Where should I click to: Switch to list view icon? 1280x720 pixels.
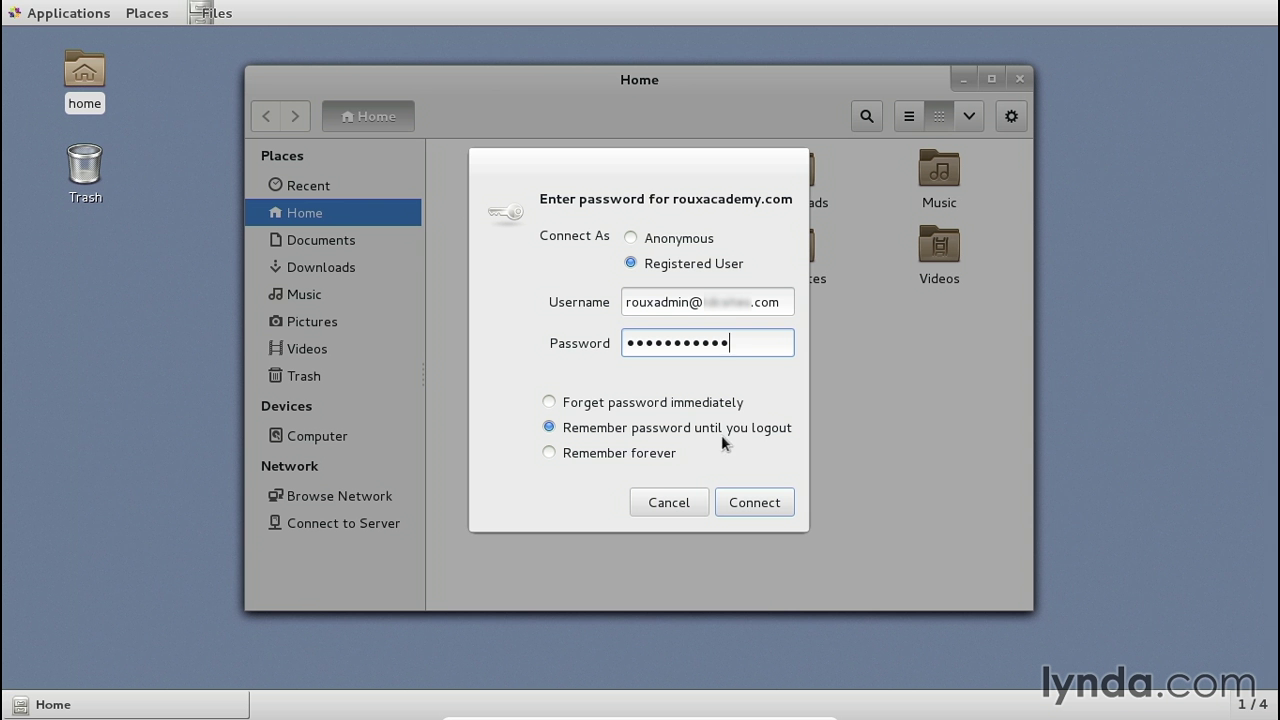[x=909, y=116]
